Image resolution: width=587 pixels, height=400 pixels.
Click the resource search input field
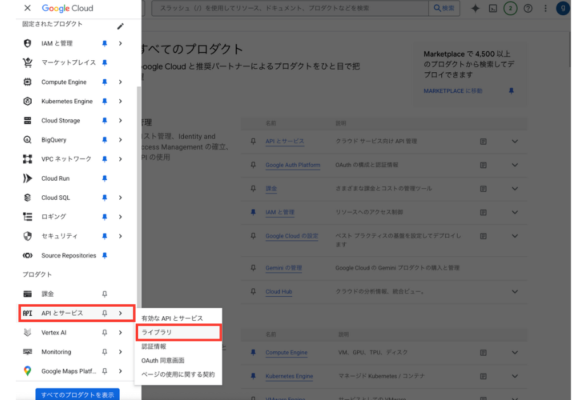[290, 8]
